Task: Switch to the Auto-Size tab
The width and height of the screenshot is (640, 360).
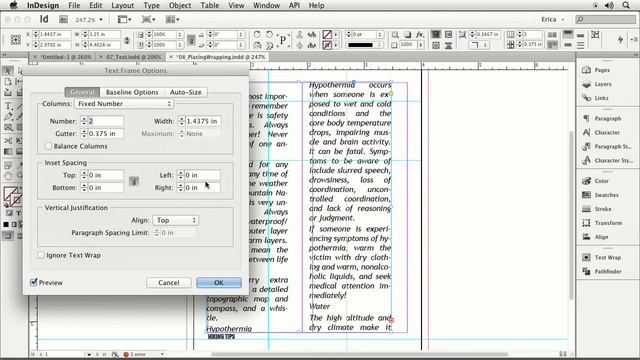Action: [186, 92]
